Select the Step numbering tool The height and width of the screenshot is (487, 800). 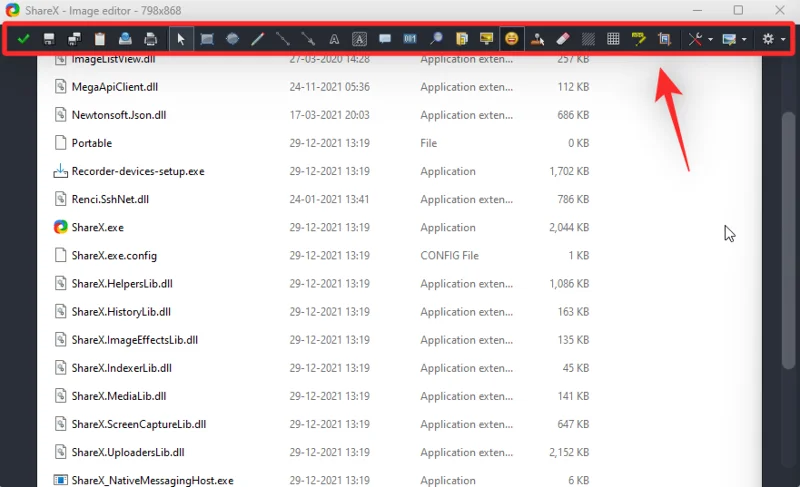click(x=410, y=39)
